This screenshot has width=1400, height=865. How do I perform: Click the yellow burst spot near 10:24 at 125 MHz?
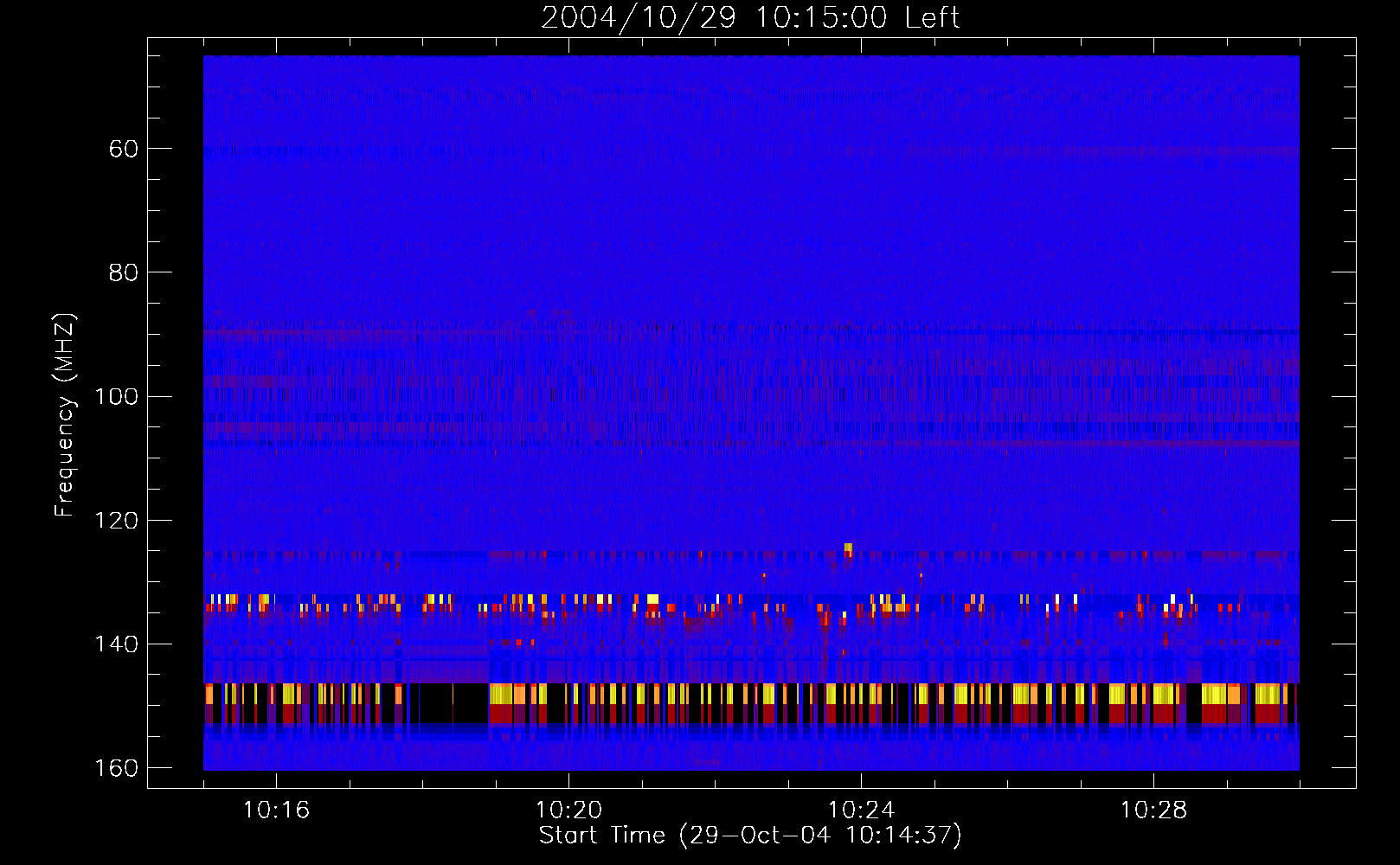point(848,548)
